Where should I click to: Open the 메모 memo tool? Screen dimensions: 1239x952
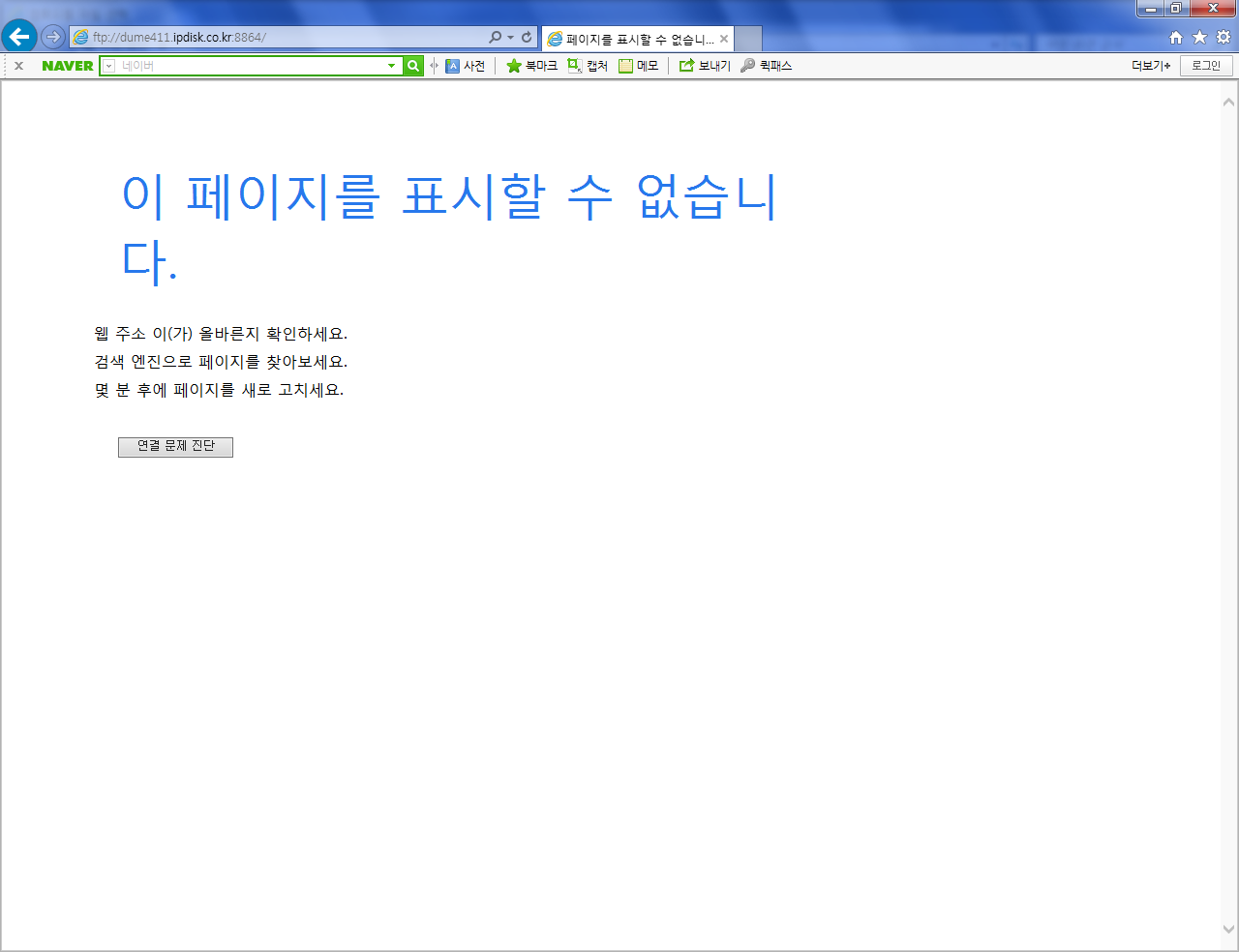tap(639, 66)
